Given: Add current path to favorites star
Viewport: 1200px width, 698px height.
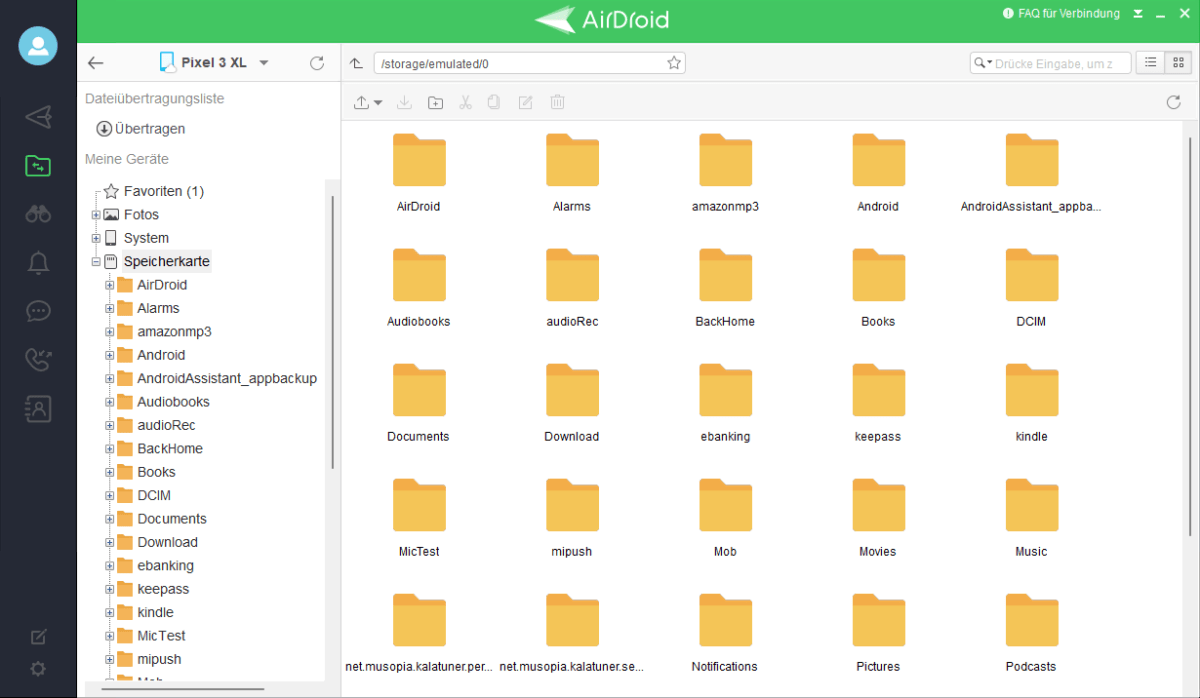Looking at the screenshot, I should point(674,64).
